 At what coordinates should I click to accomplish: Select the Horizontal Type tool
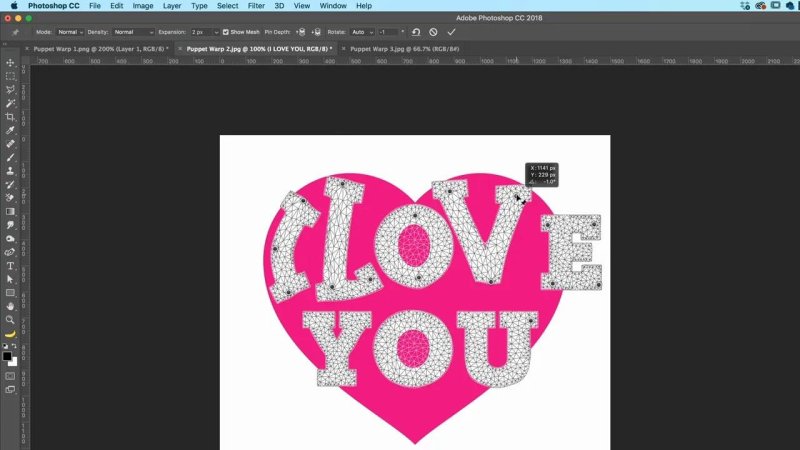coord(10,266)
